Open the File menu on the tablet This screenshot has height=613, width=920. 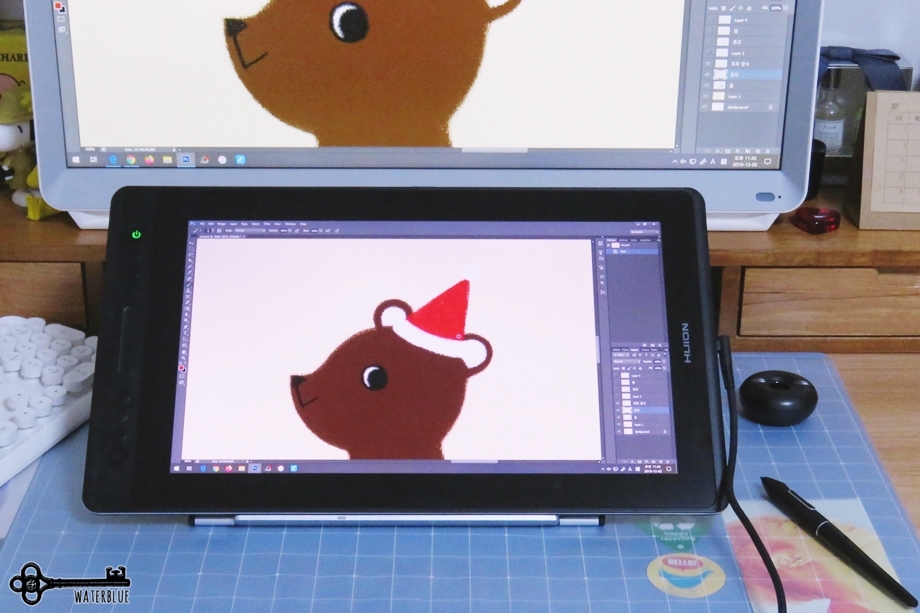click(202, 224)
